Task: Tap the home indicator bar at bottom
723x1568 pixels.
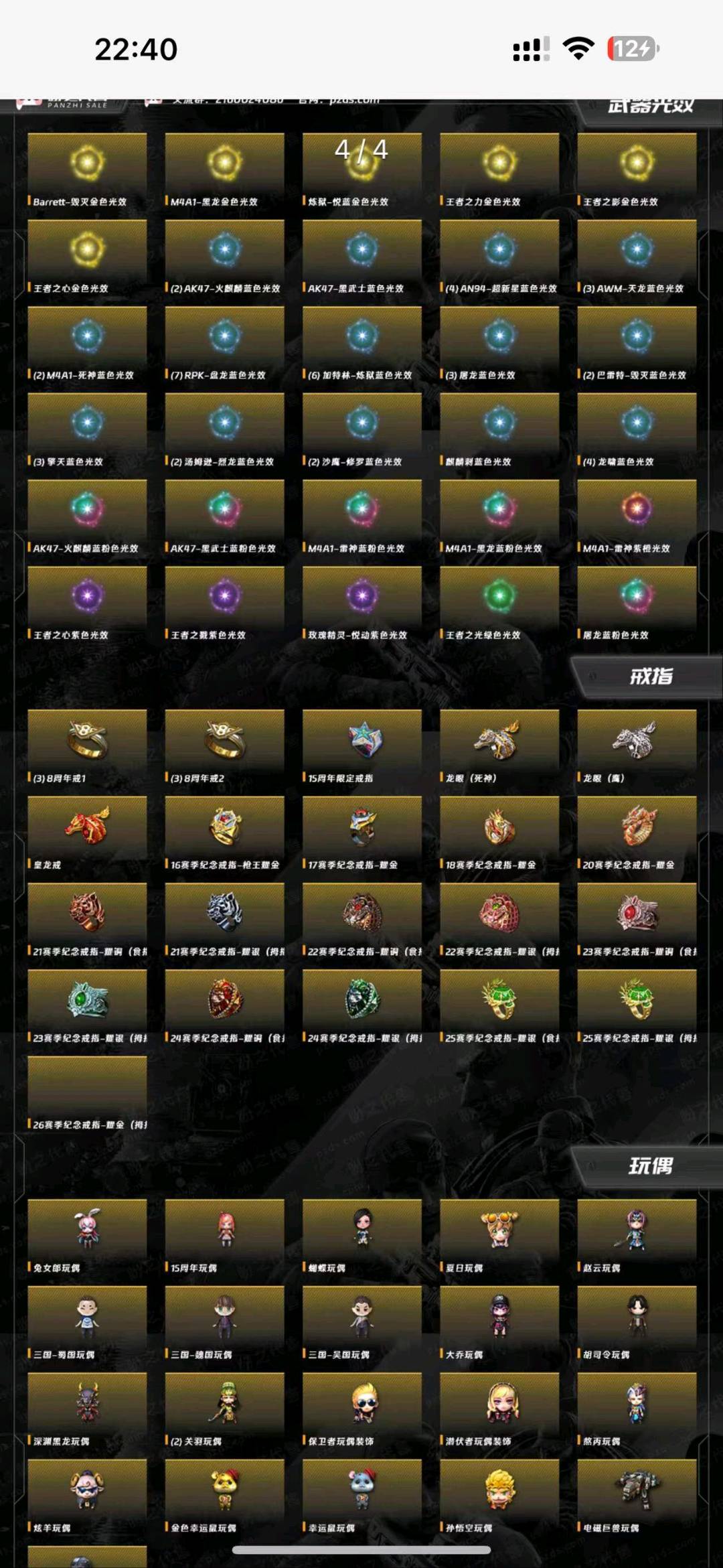Action: click(361, 1550)
